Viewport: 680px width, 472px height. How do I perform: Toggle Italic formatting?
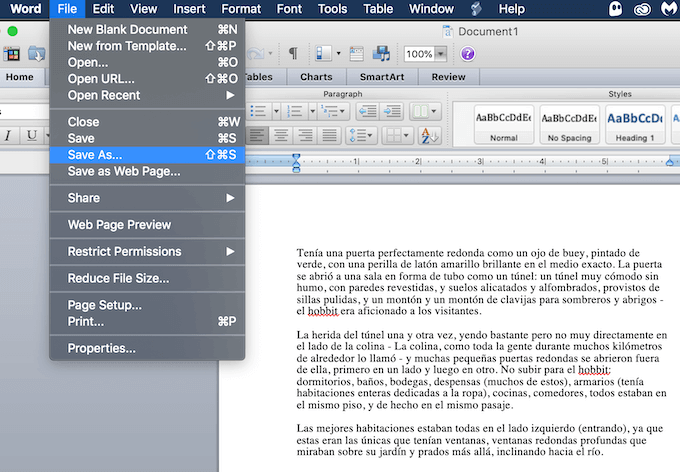coord(8,135)
